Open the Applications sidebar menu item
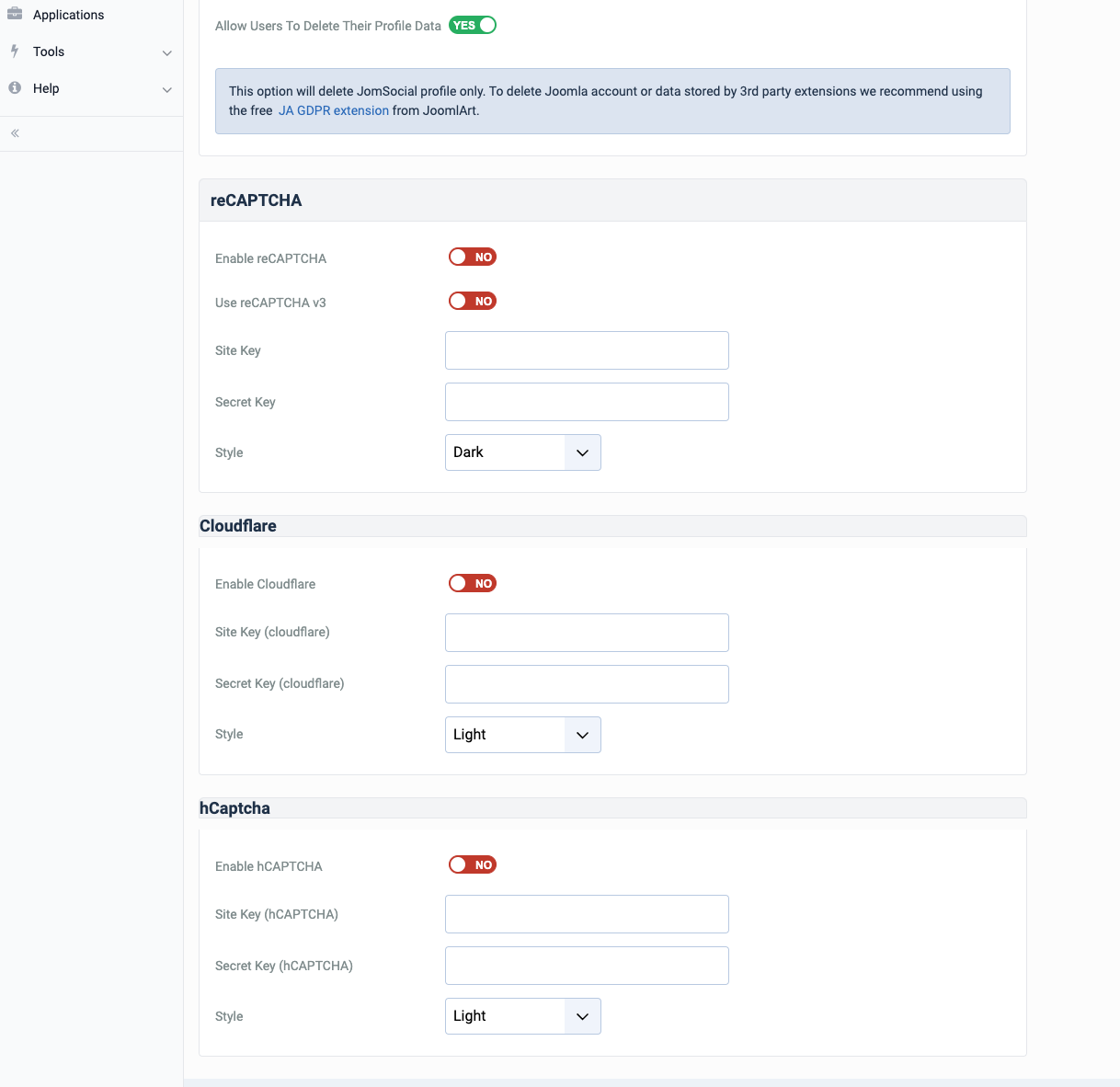1120x1087 pixels. coord(68,15)
